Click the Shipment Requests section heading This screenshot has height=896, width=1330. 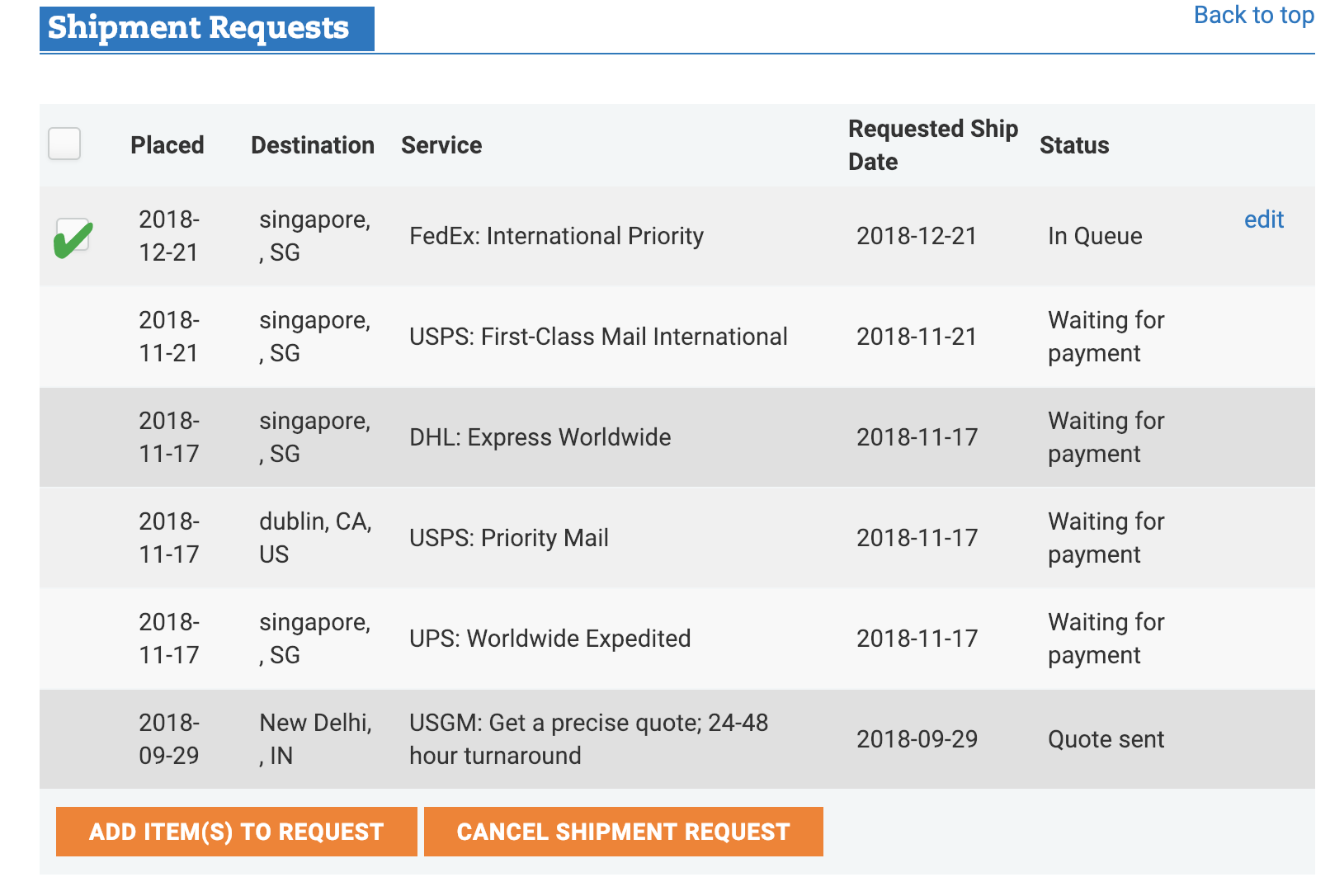point(199,28)
